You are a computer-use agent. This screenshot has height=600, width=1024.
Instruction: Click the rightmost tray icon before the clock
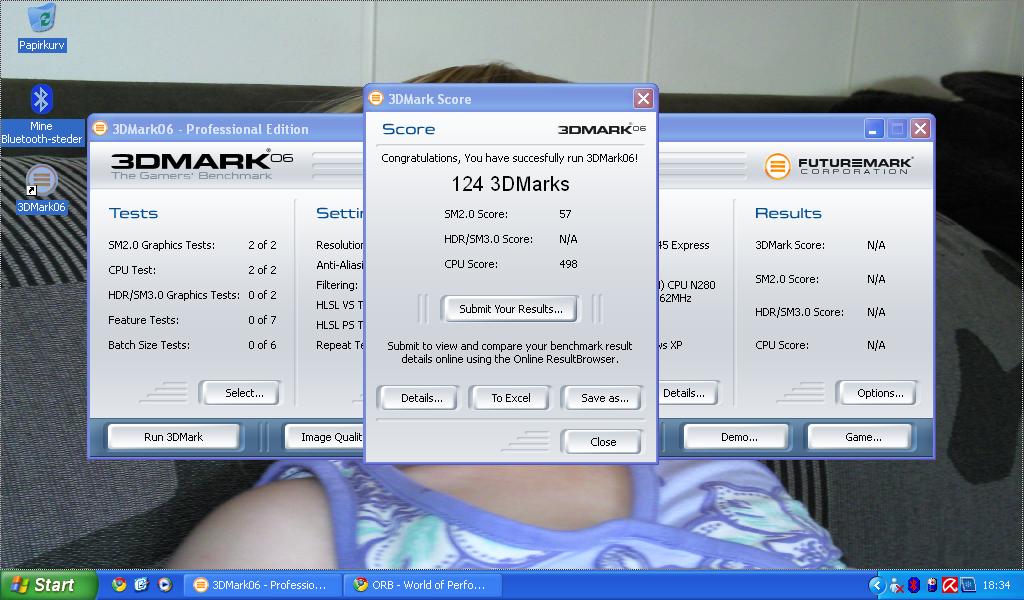tap(968, 585)
